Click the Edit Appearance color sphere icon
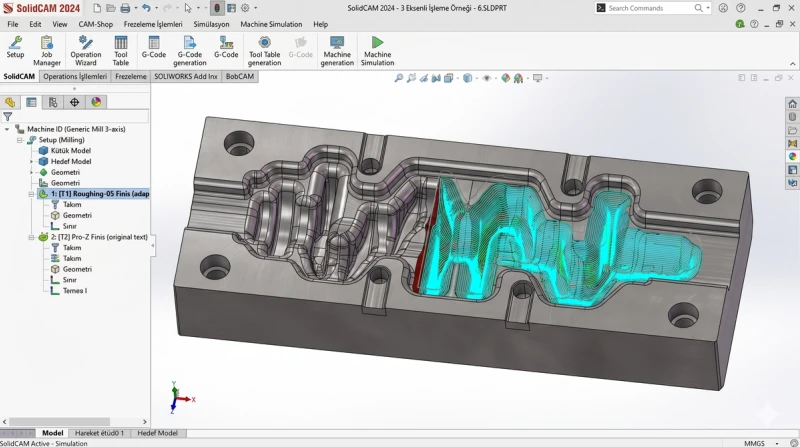Screen dimensions: 800x447 (506, 78)
